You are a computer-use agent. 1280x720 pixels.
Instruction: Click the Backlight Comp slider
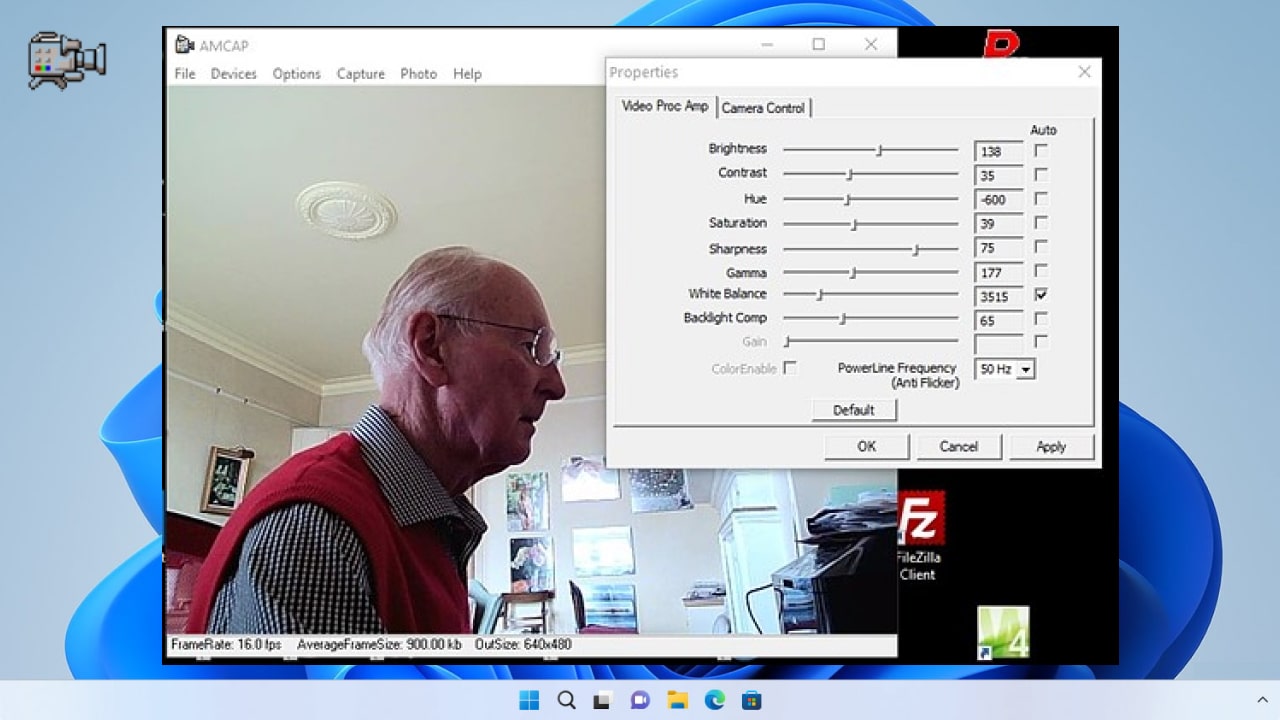870,319
